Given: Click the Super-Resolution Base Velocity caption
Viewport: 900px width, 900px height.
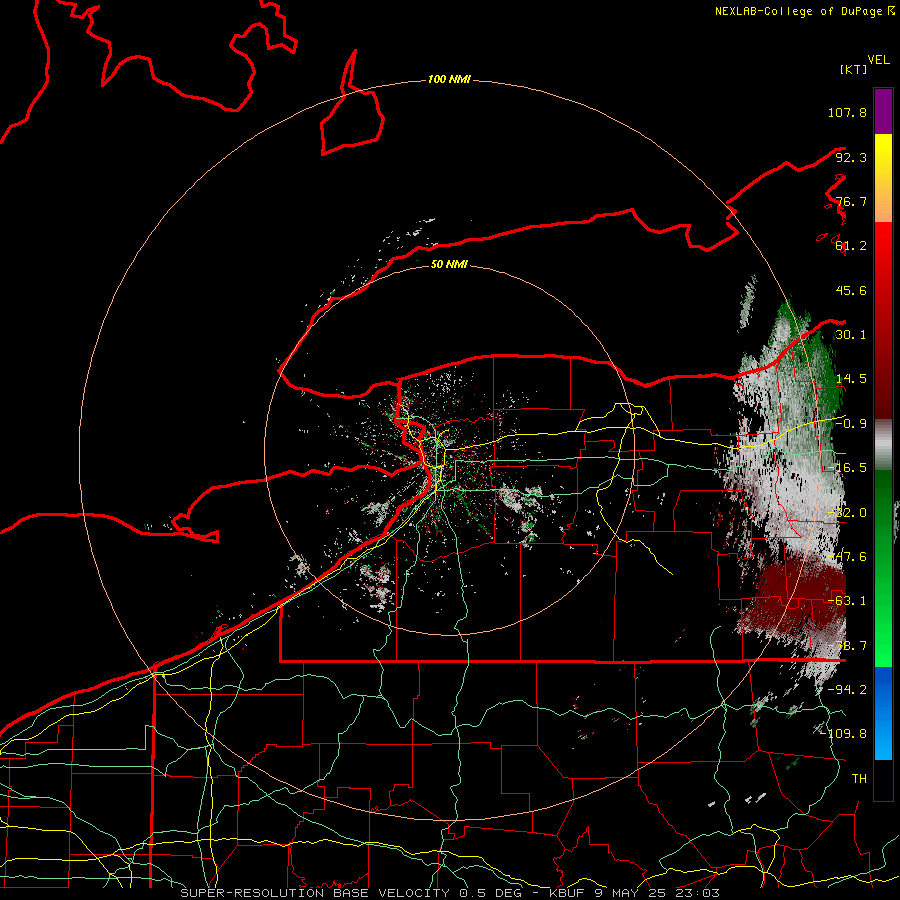Looking at the screenshot, I should point(449,893).
